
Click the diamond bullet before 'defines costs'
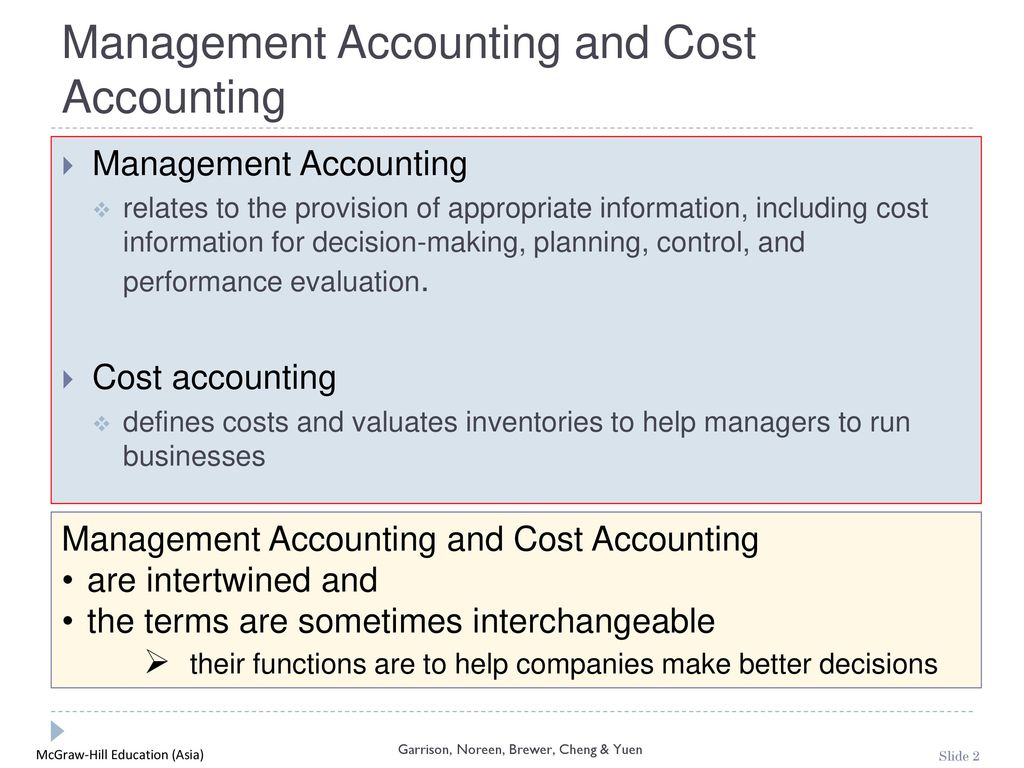pos(101,424)
